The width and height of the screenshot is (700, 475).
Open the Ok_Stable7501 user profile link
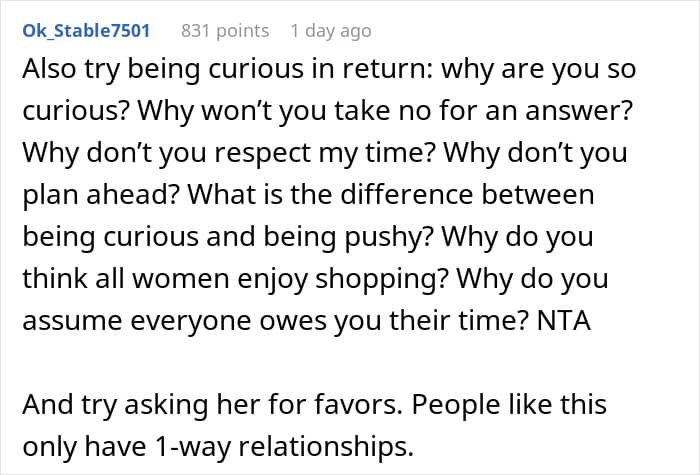(86, 30)
